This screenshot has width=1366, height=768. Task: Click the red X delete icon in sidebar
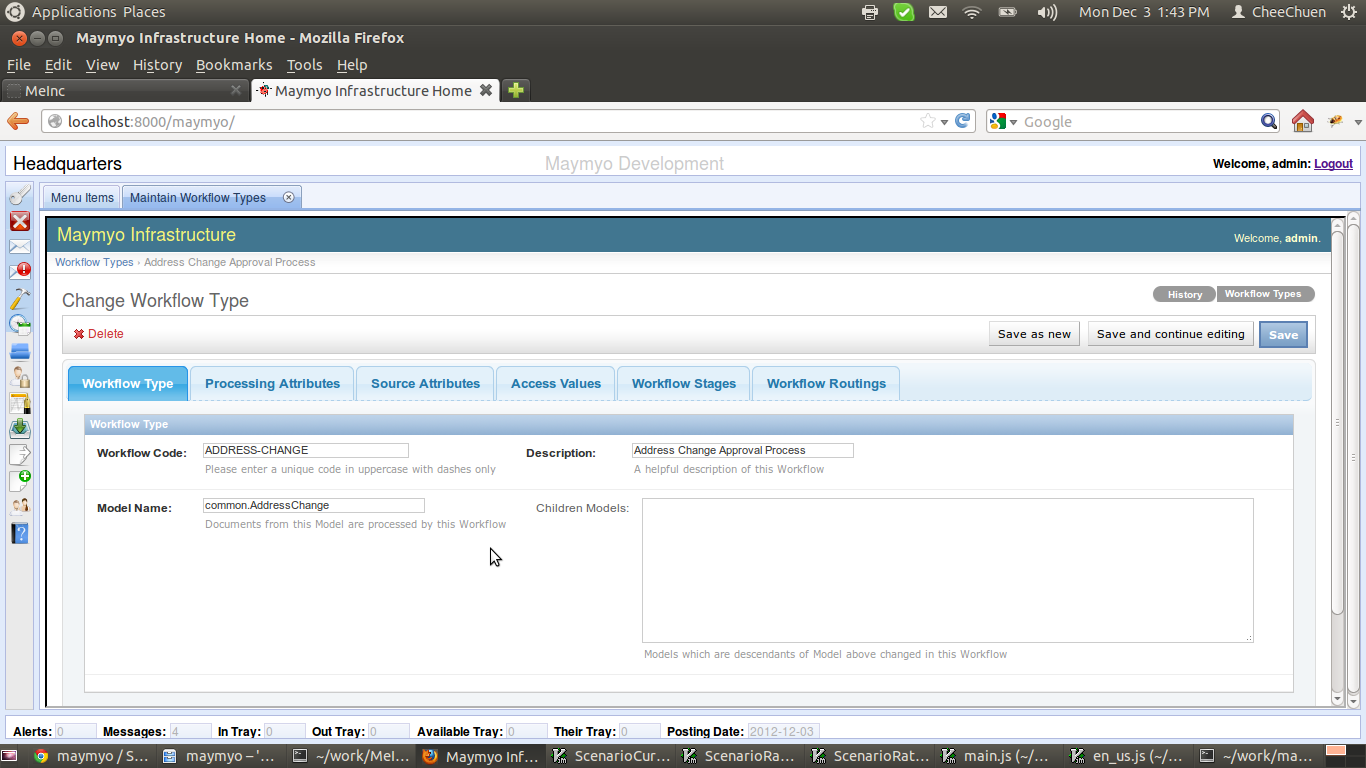(x=19, y=221)
